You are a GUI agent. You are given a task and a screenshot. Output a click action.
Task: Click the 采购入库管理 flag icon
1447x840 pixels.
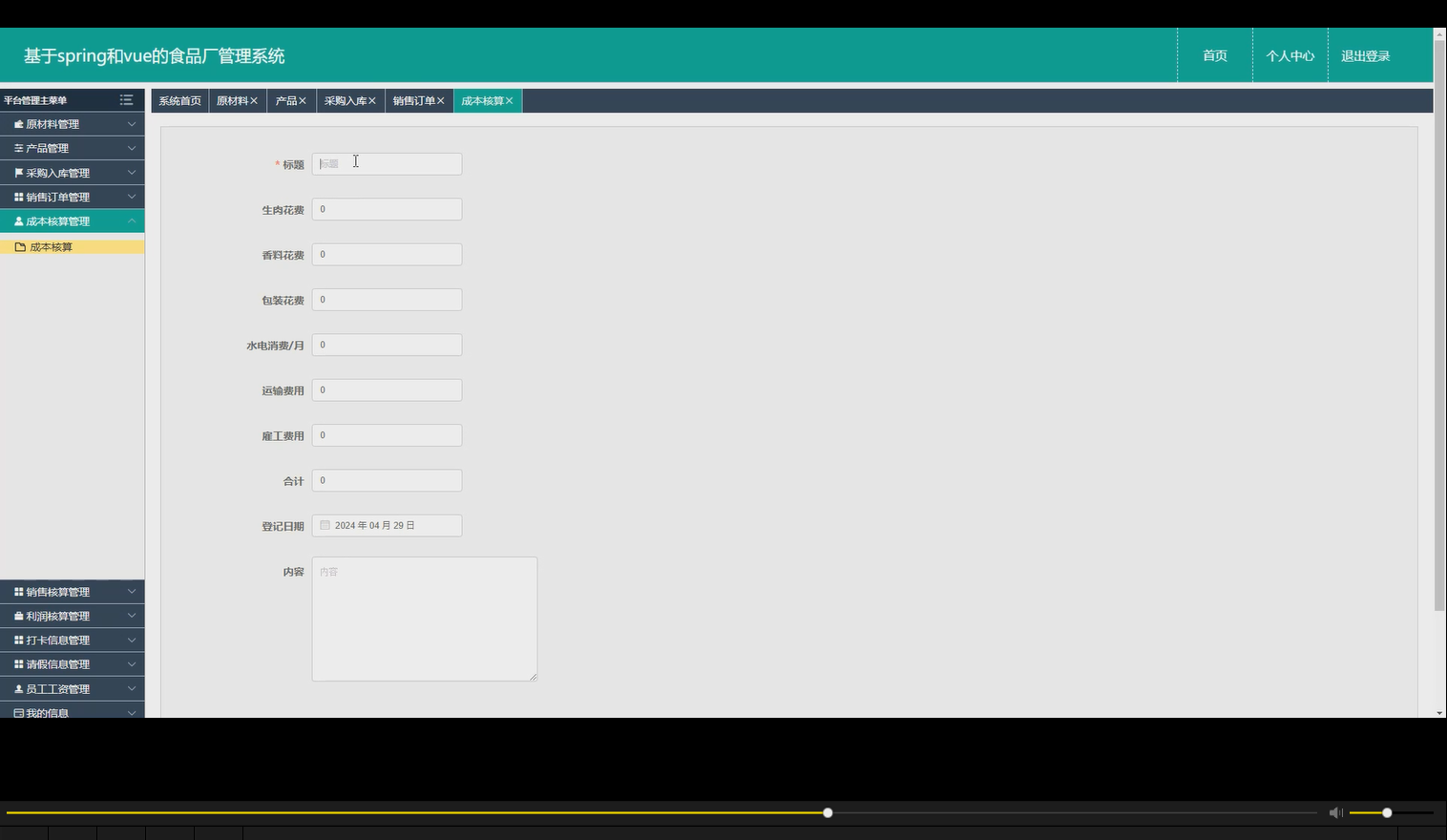click(x=18, y=173)
